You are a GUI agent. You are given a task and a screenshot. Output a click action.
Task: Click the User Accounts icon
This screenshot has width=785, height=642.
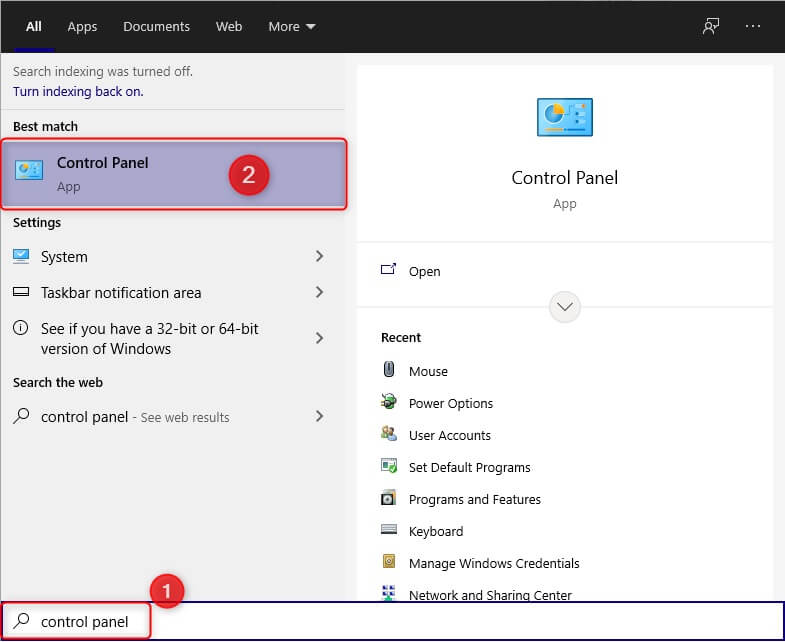coord(388,434)
